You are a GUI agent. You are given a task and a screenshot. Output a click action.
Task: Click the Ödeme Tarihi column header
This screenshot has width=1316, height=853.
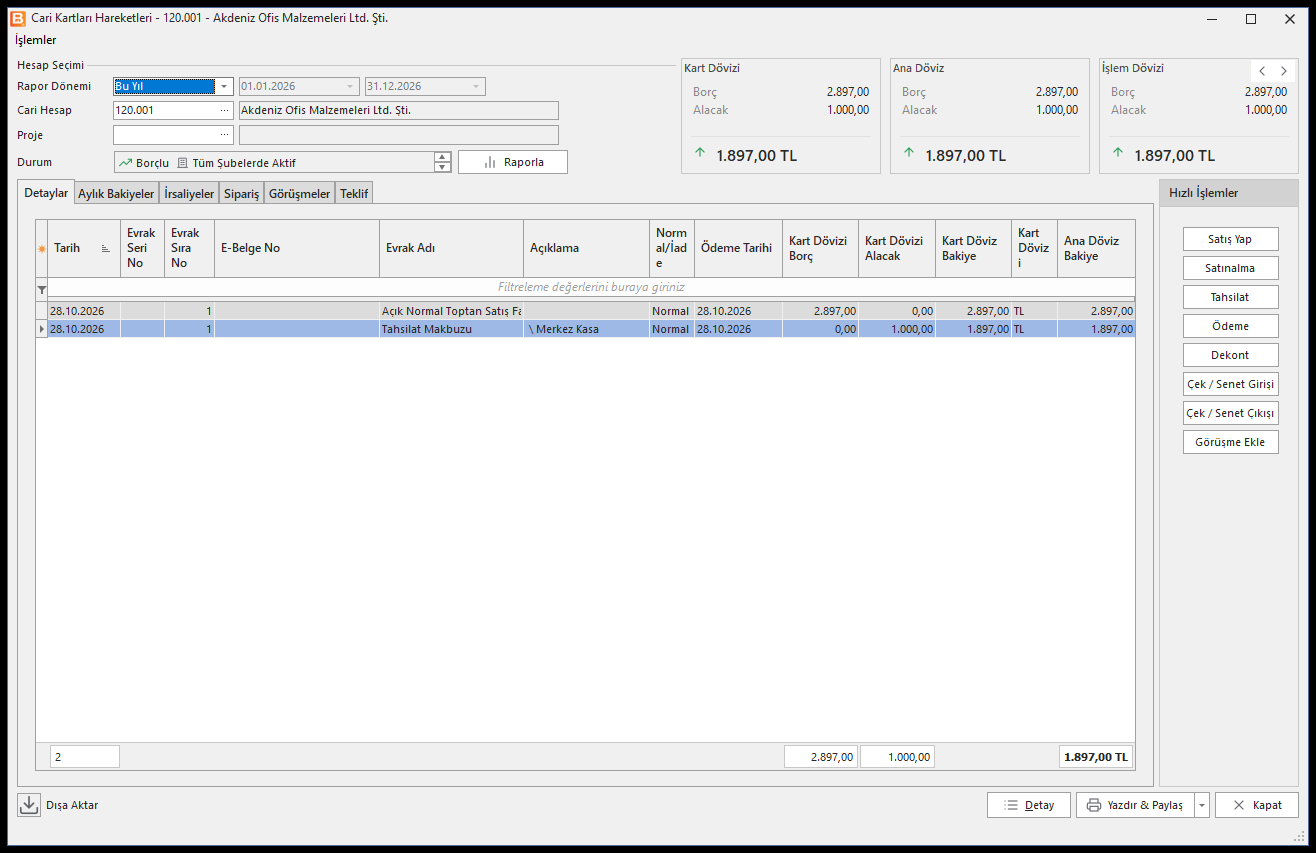tap(738, 248)
